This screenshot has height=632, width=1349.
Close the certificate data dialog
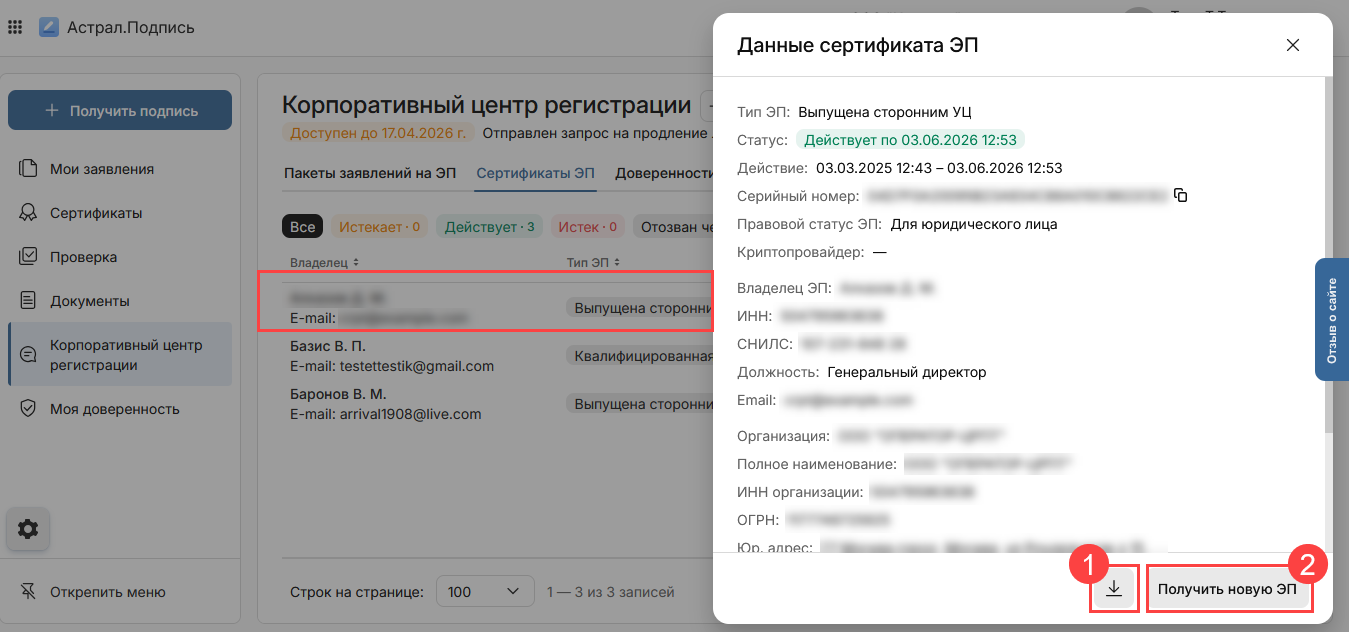tap(1292, 45)
